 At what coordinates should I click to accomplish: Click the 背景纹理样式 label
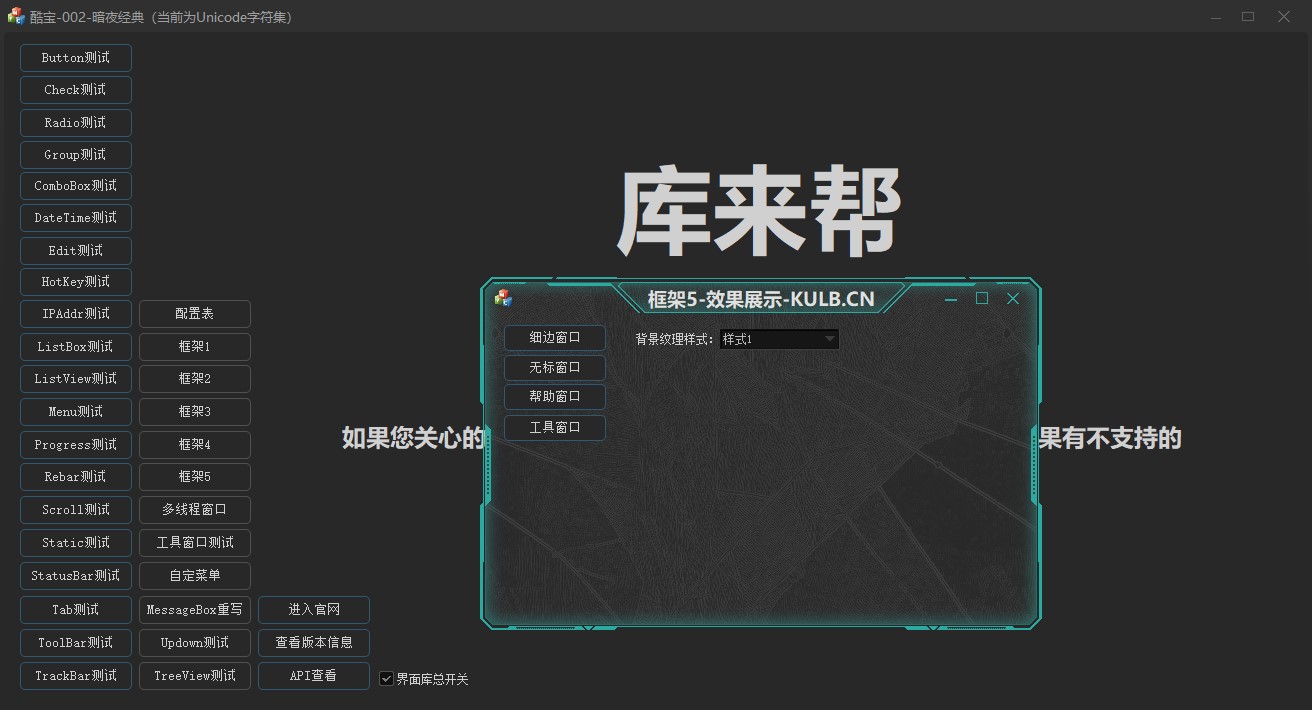tap(675, 339)
